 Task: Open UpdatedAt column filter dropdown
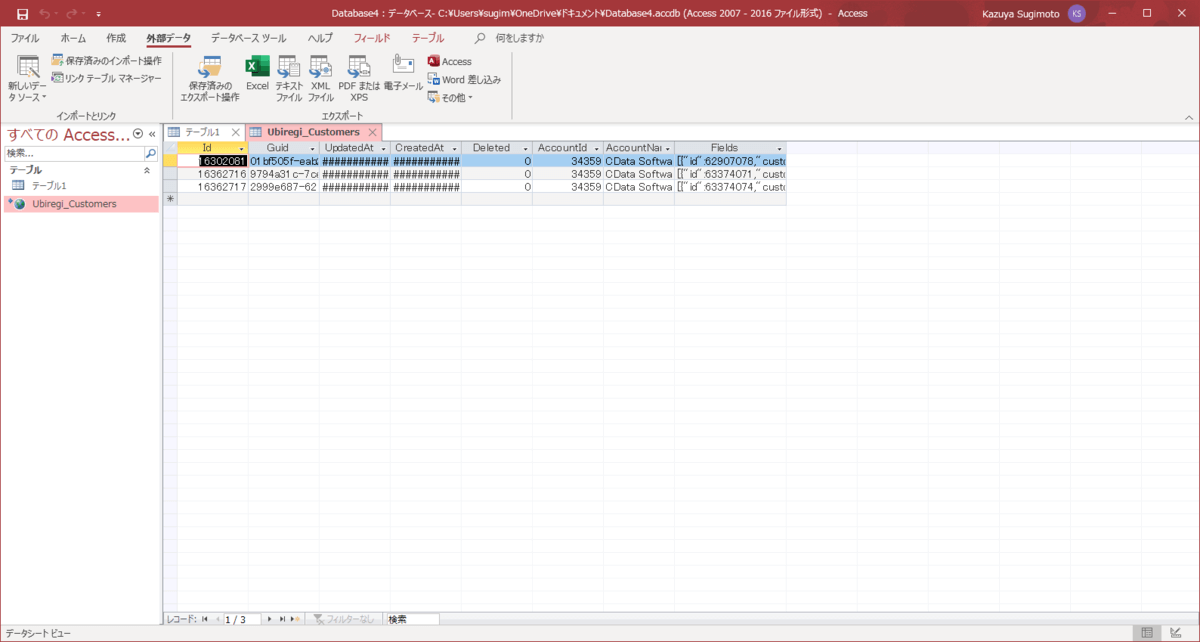click(383, 148)
